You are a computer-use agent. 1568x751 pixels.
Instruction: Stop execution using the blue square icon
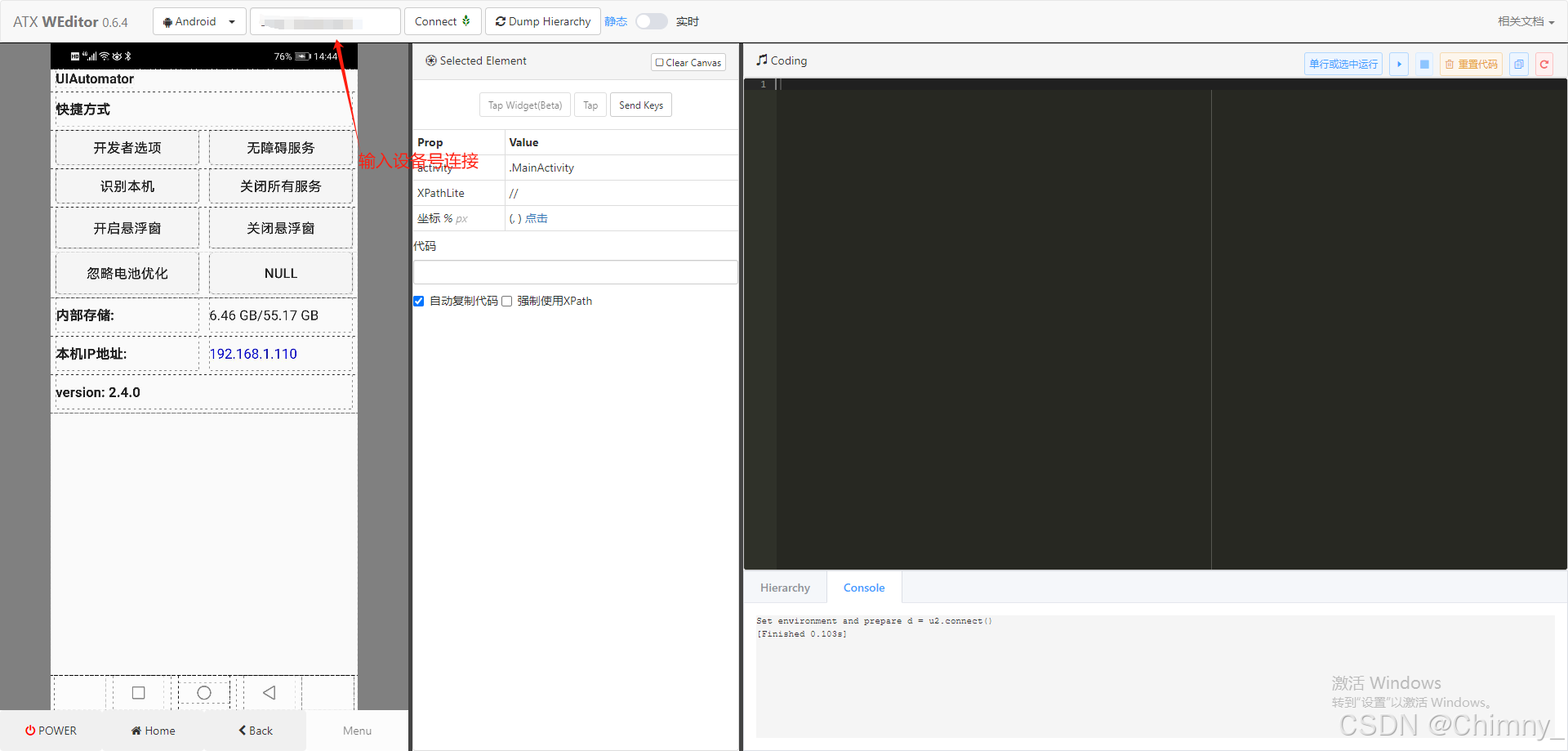point(1423,64)
